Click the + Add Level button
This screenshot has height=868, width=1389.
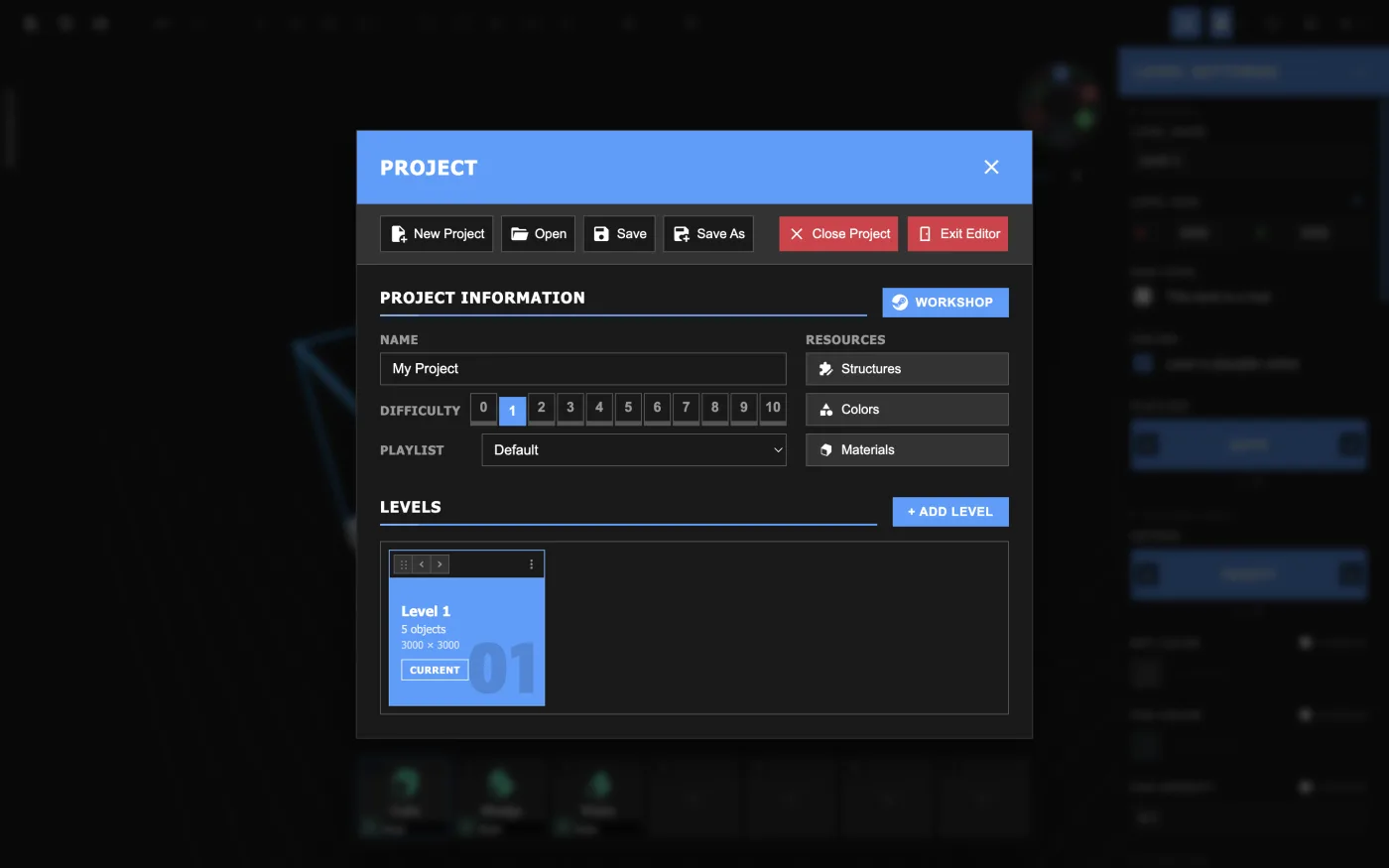(950, 512)
